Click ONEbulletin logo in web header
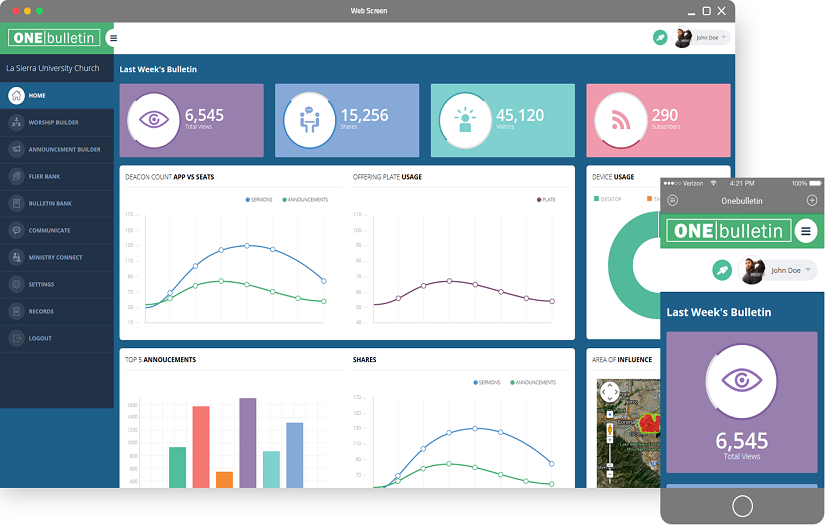Image resolution: width=825 pixels, height=525 pixels. pos(54,38)
